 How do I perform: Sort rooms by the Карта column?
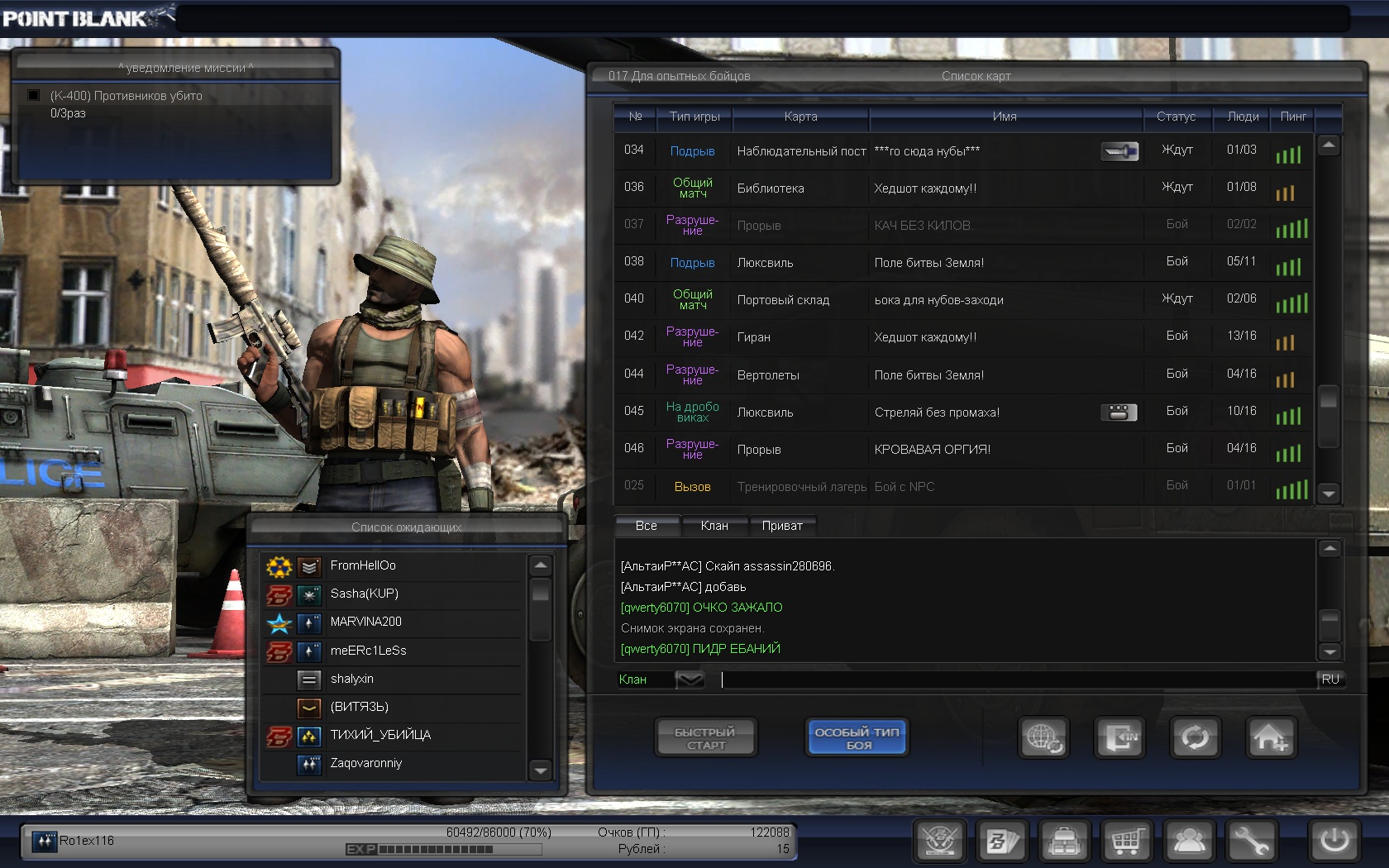(800, 117)
